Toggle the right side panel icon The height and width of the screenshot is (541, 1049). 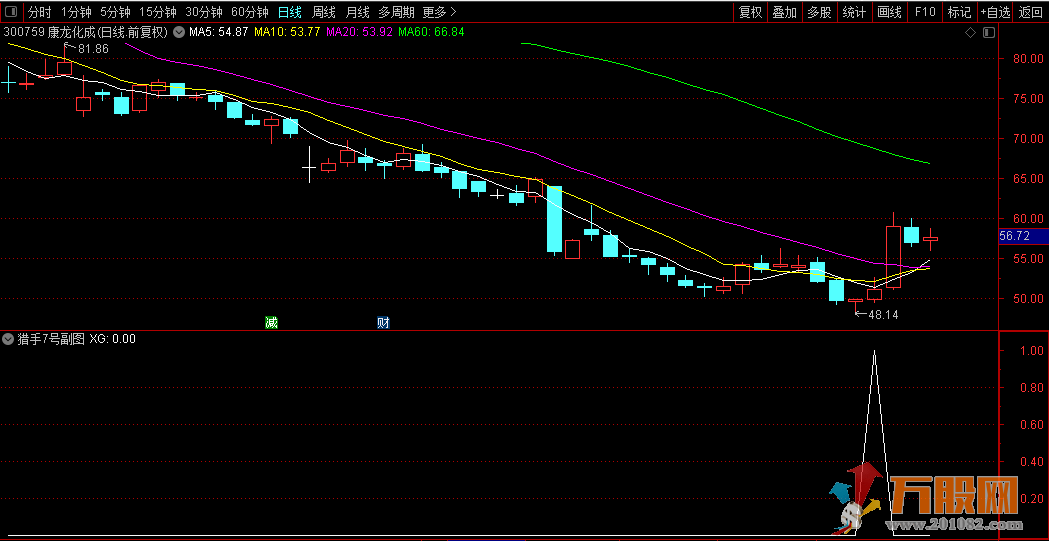click(989, 32)
